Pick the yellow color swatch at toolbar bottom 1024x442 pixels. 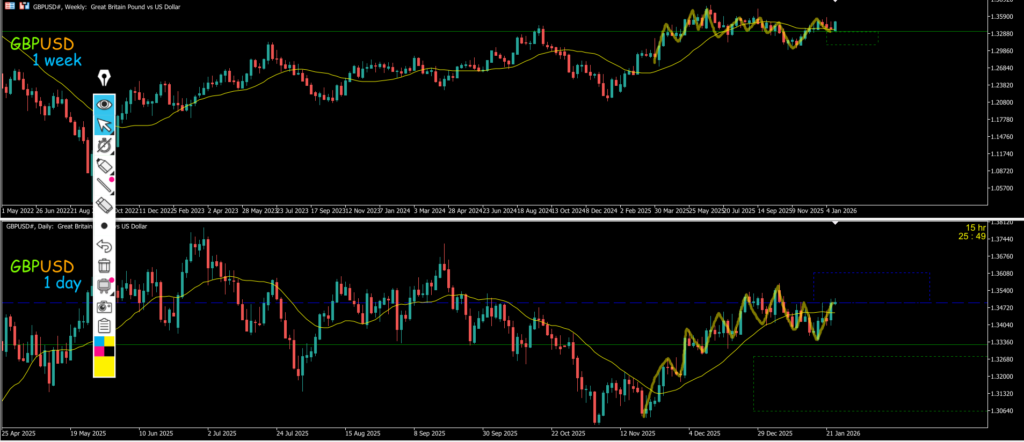pyautogui.click(x=104, y=366)
